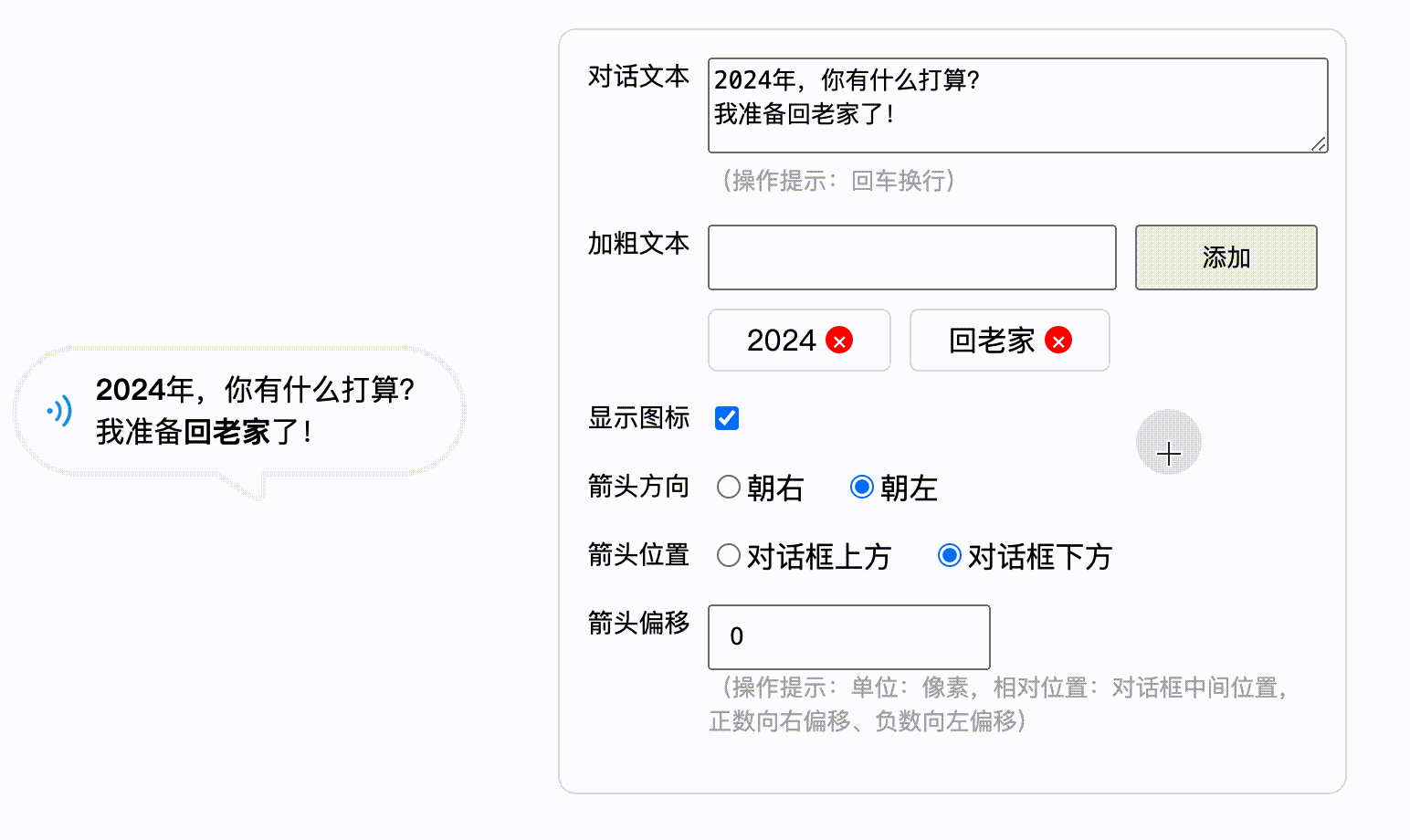Click the 箭头偏移 number field
The image size is (1410, 840).
(848, 636)
